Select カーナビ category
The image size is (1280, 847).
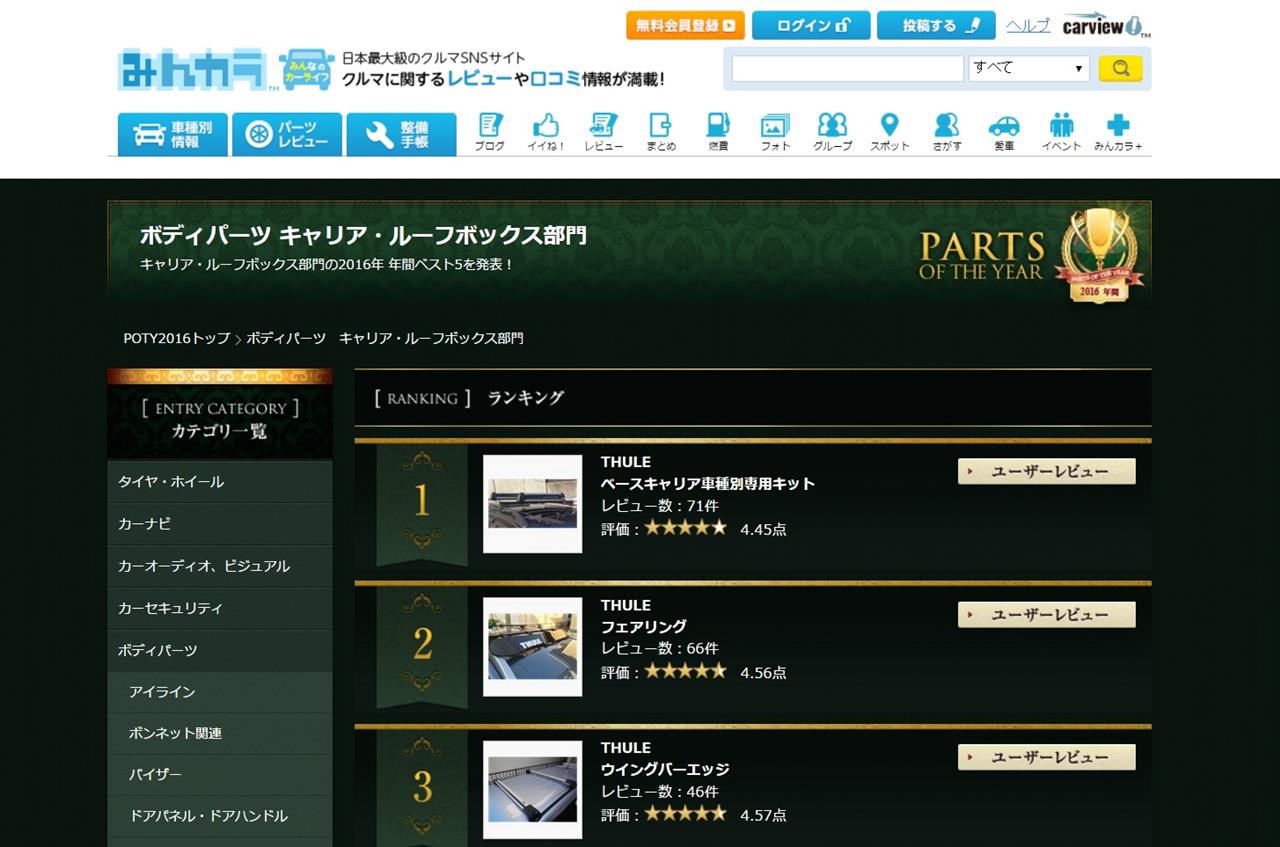(x=220, y=523)
